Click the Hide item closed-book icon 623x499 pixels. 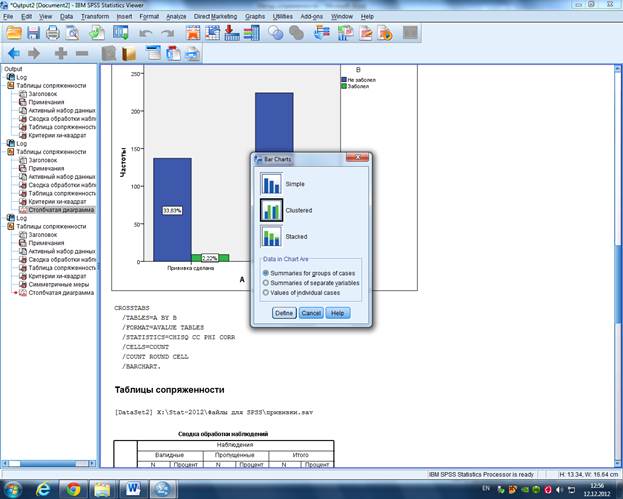pyautogui.click(x=129, y=53)
